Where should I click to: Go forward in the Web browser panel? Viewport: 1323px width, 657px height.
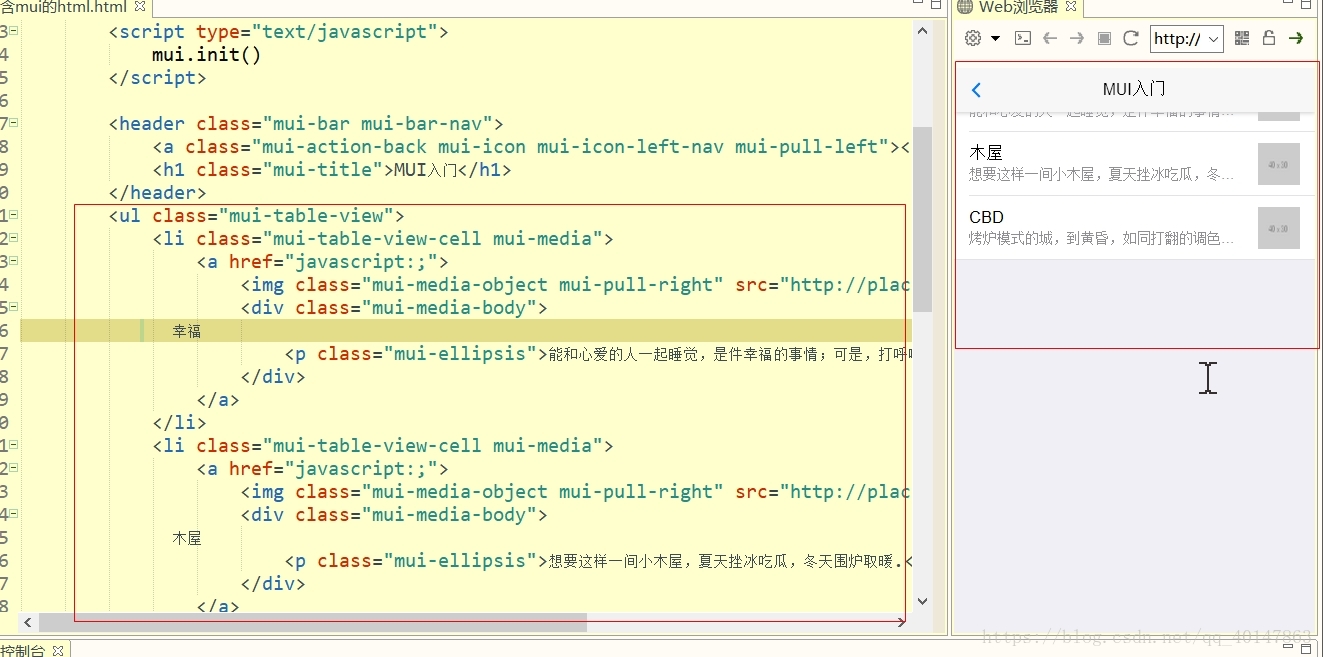[x=1077, y=38]
